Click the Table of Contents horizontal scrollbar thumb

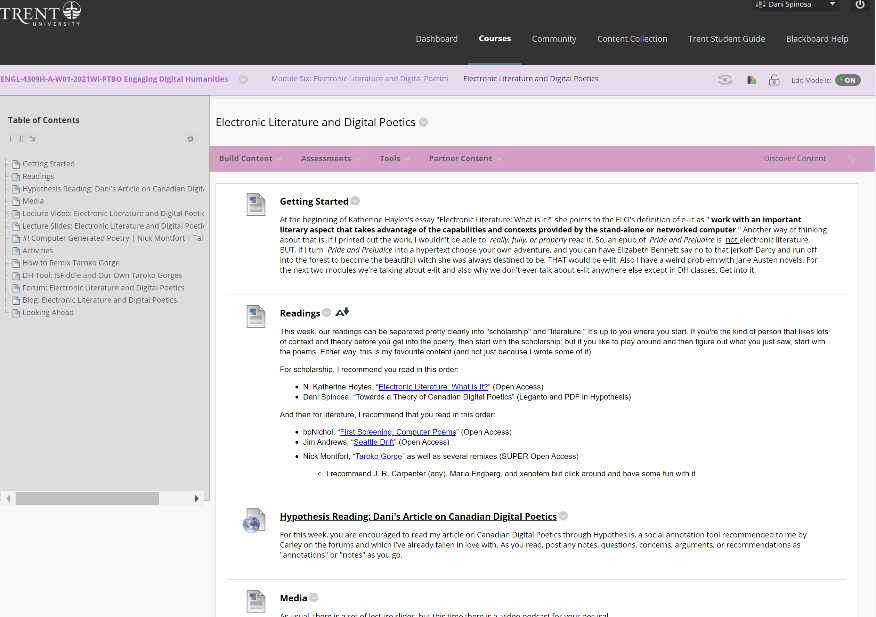(87, 498)
